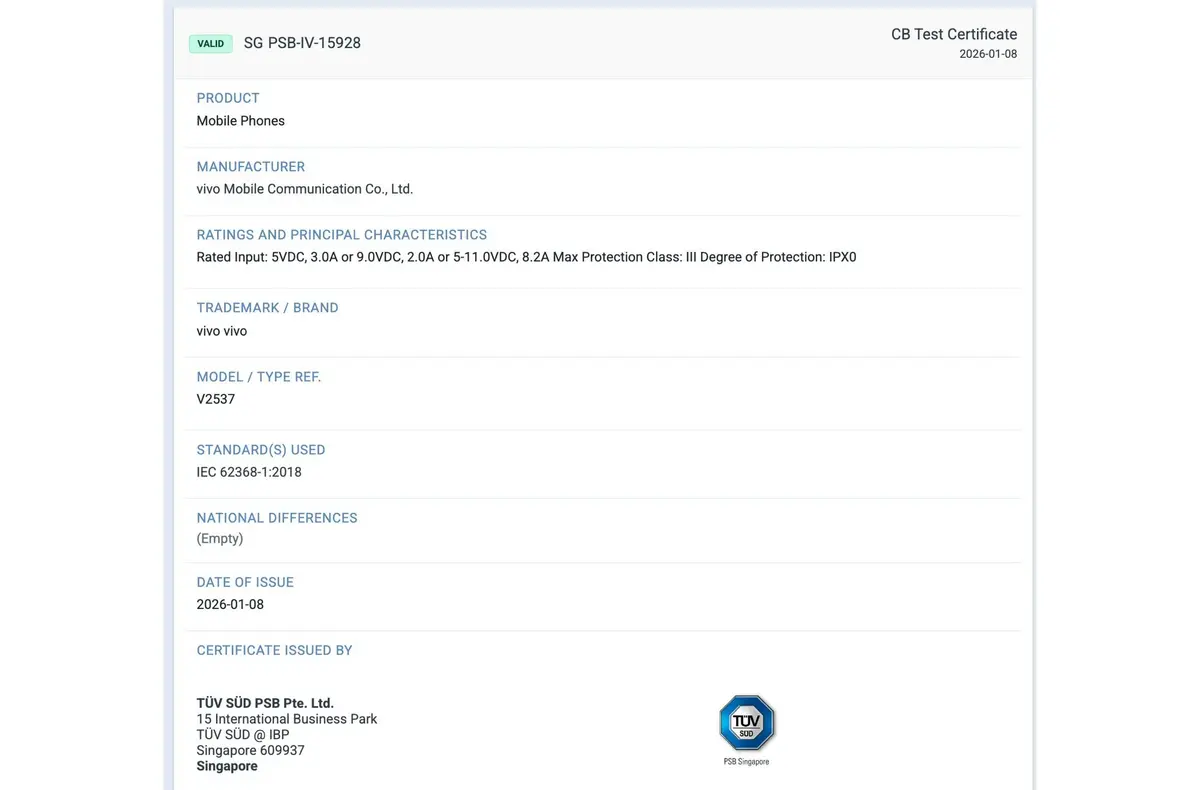1200x790 pixels.
Task: Click the rated input specification text
Action: coord(526,256)
